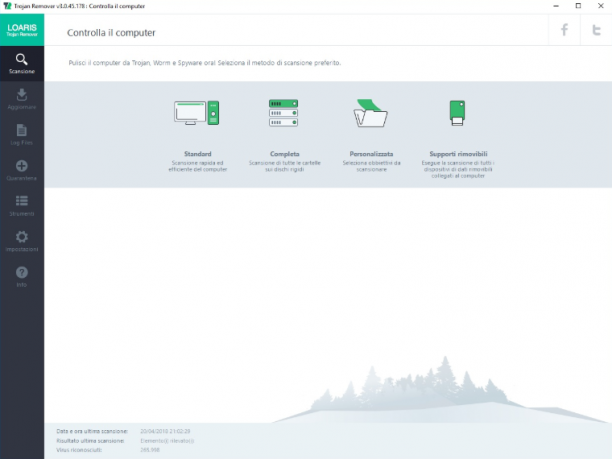Start Standard scan via computer icon

coord(197,113)
